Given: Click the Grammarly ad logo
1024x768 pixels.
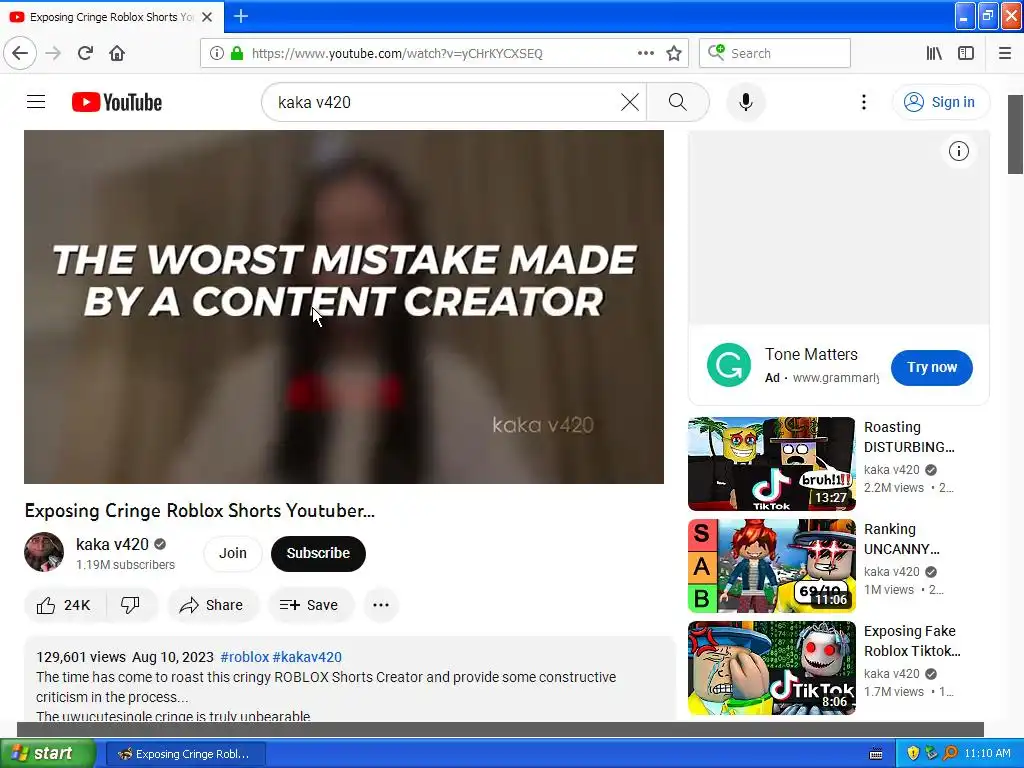Looking at the screenshot, I should (x=729, y=365).
